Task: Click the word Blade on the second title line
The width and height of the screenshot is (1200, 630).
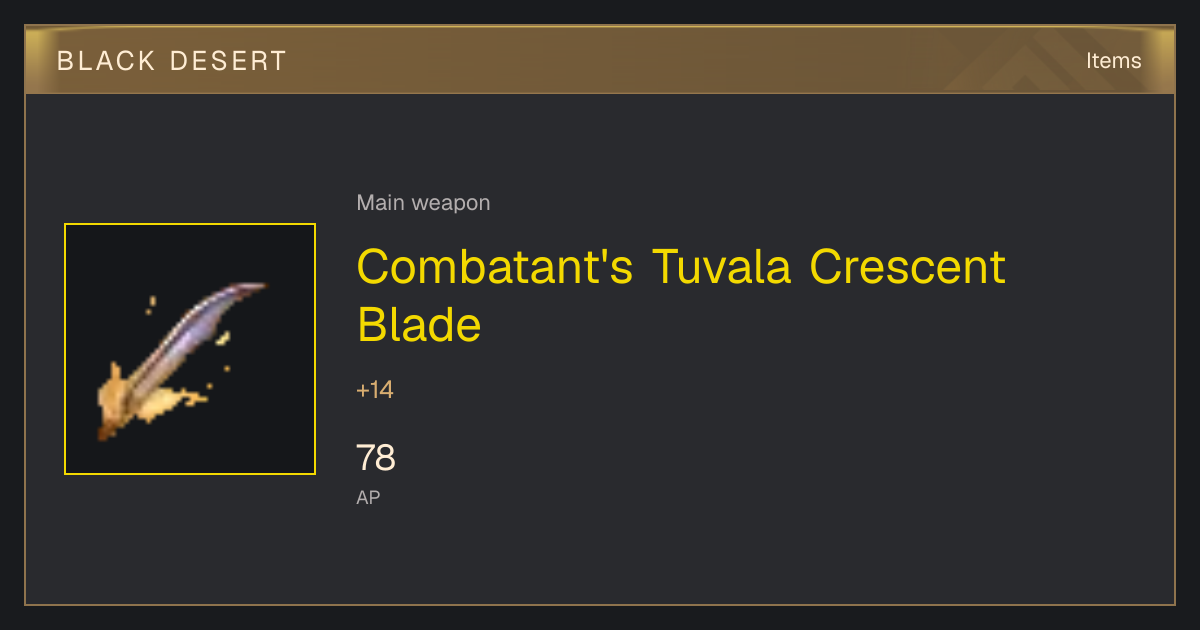Action: [x=419, y=324]
